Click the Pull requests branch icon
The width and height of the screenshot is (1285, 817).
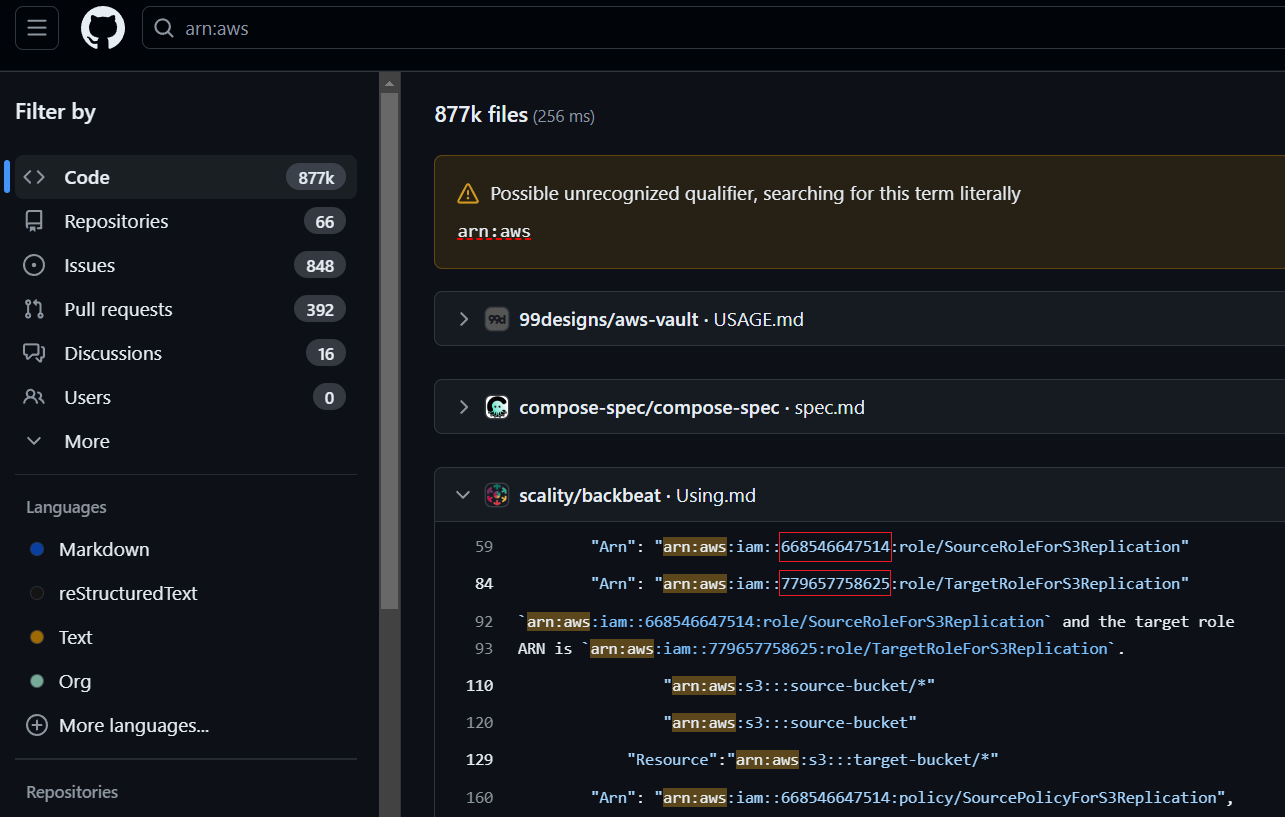[34, 309]
